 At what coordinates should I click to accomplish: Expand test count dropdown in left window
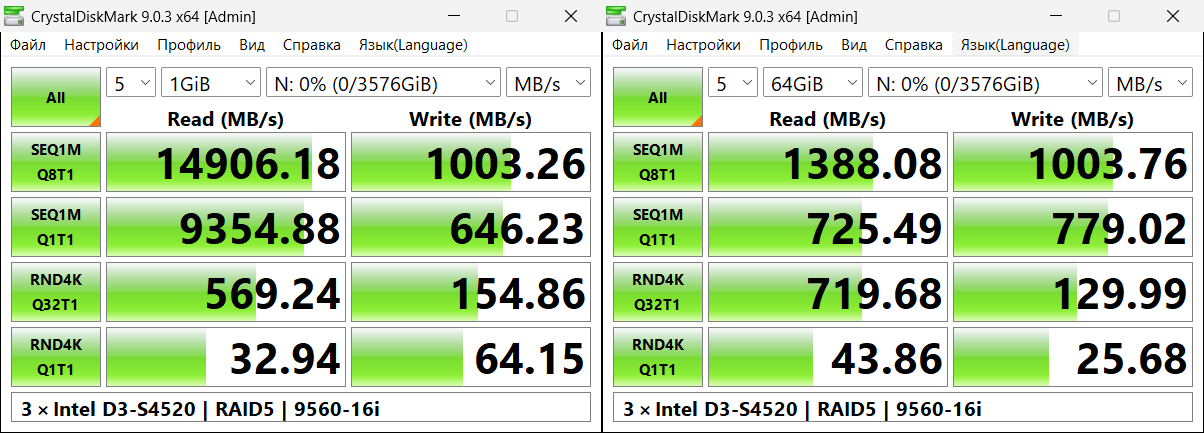click(x=131, y=83)
